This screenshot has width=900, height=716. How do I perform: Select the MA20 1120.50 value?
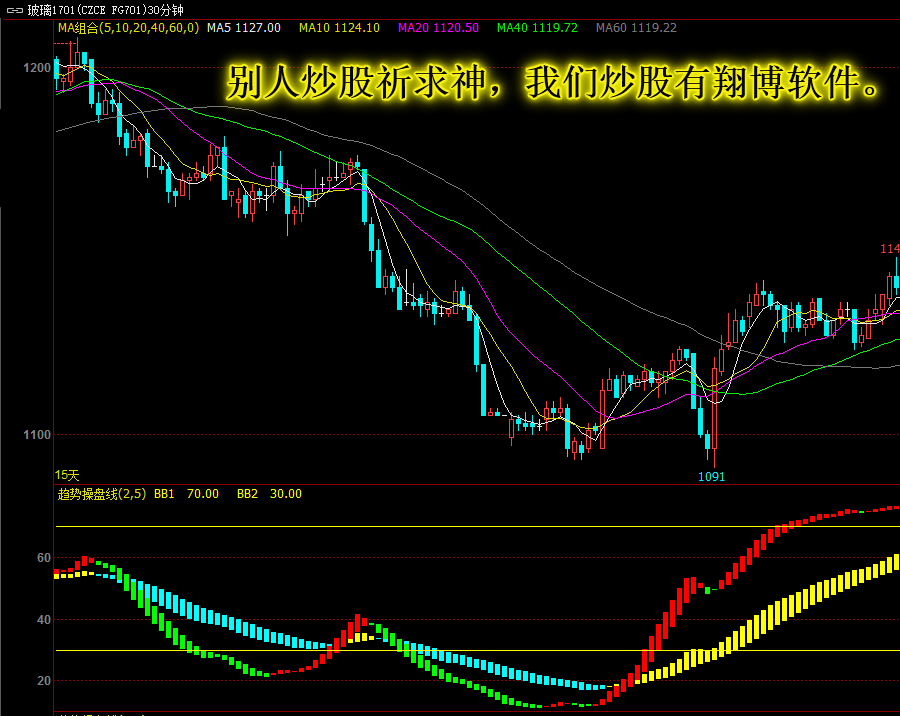439,28
